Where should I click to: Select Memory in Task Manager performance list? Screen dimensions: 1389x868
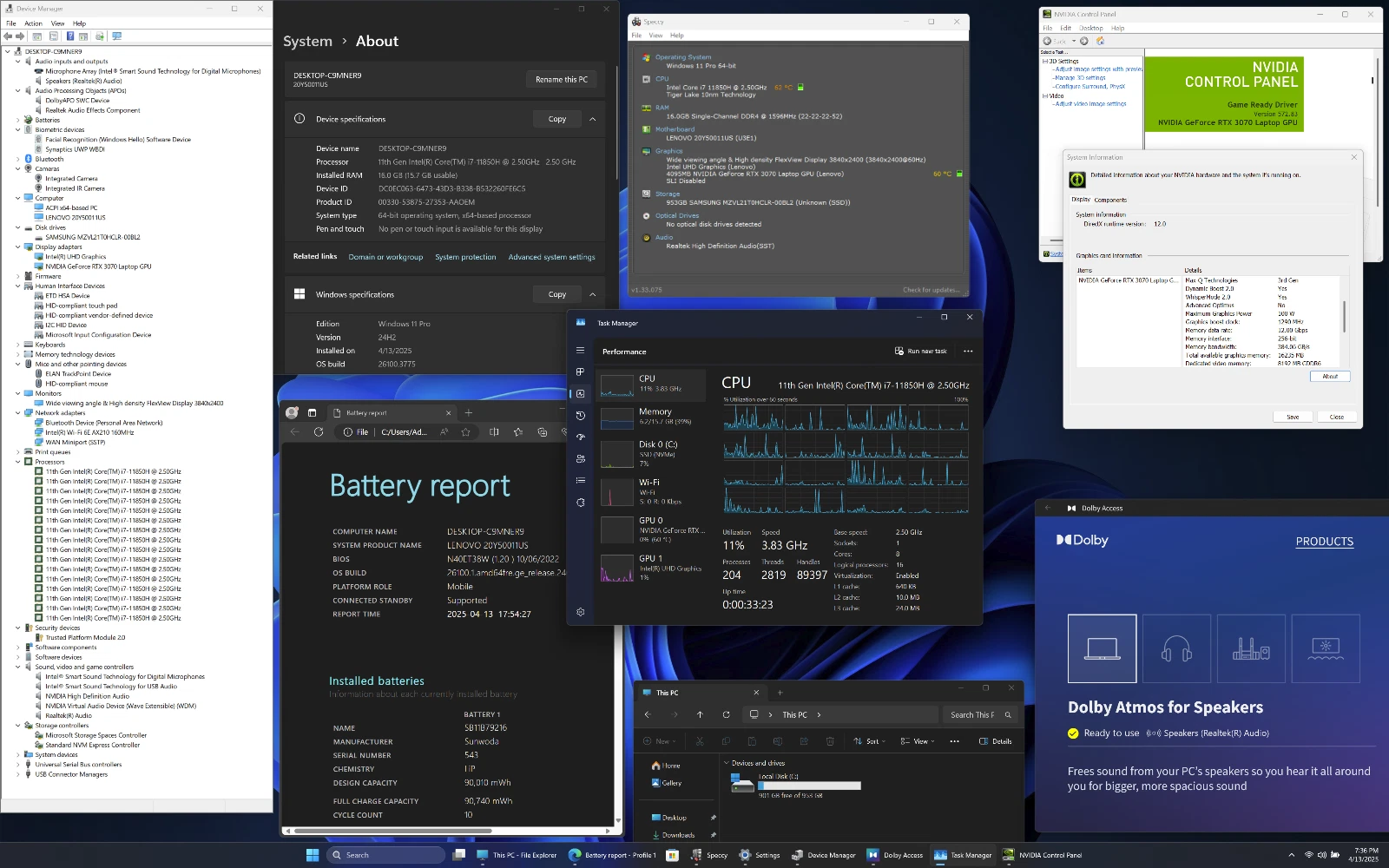click(651, 418)
